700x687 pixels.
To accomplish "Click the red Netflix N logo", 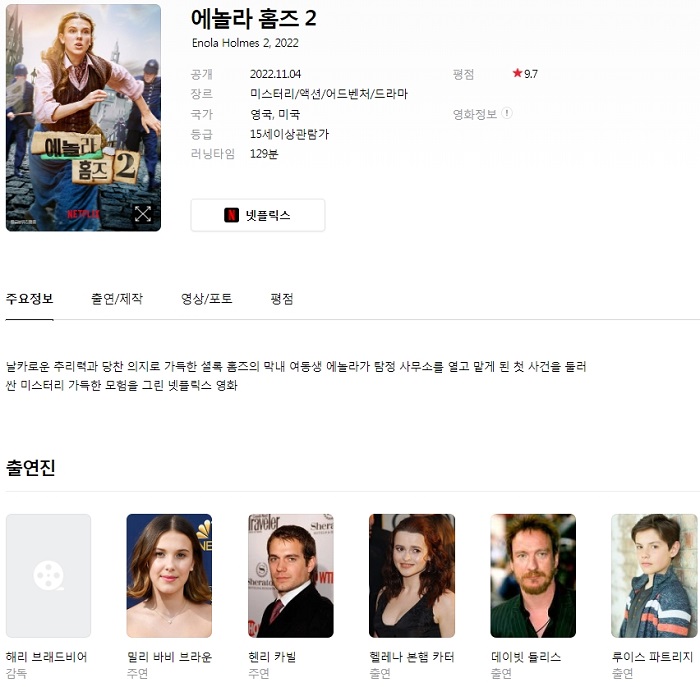I will point(231,215).
